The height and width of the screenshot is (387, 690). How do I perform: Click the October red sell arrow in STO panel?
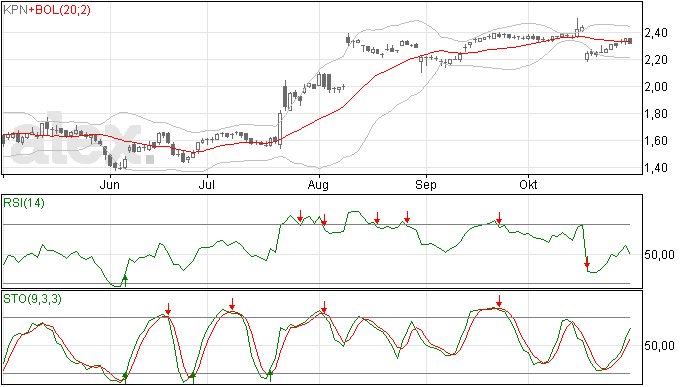(499, 301)
